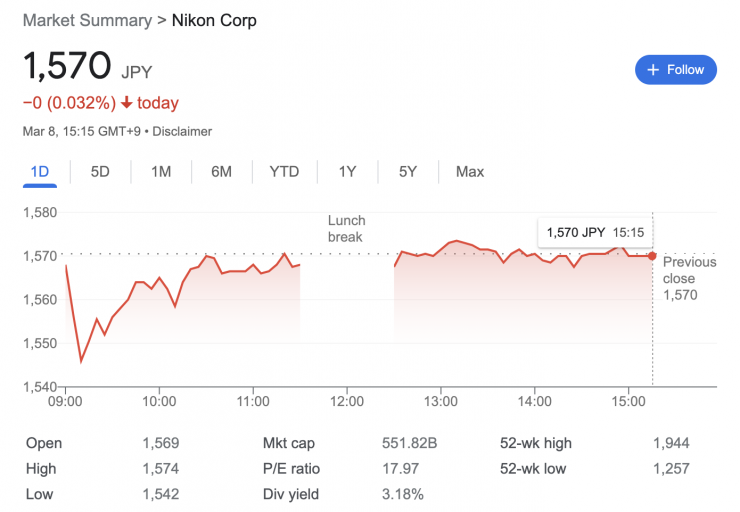Viewport: 740px width, 512px height.
Task: Click the P/E ratio label
Action: (x=292, y=468)
